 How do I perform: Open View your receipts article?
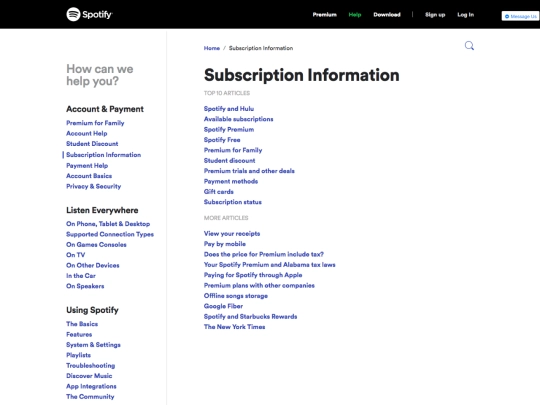232,233
